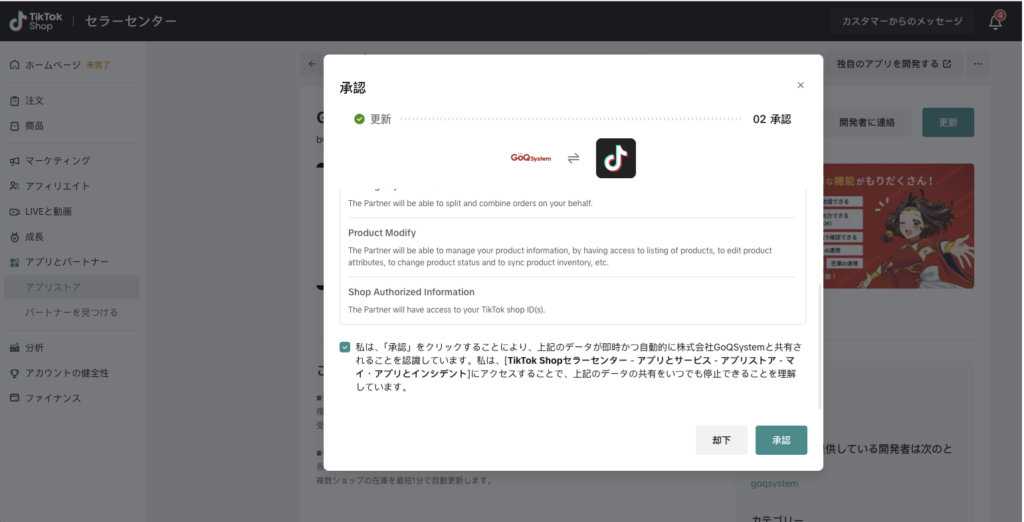Viewport: 1024px width, 522px height.
Task: Click the permissions list scrollbar
Action: 819,340
